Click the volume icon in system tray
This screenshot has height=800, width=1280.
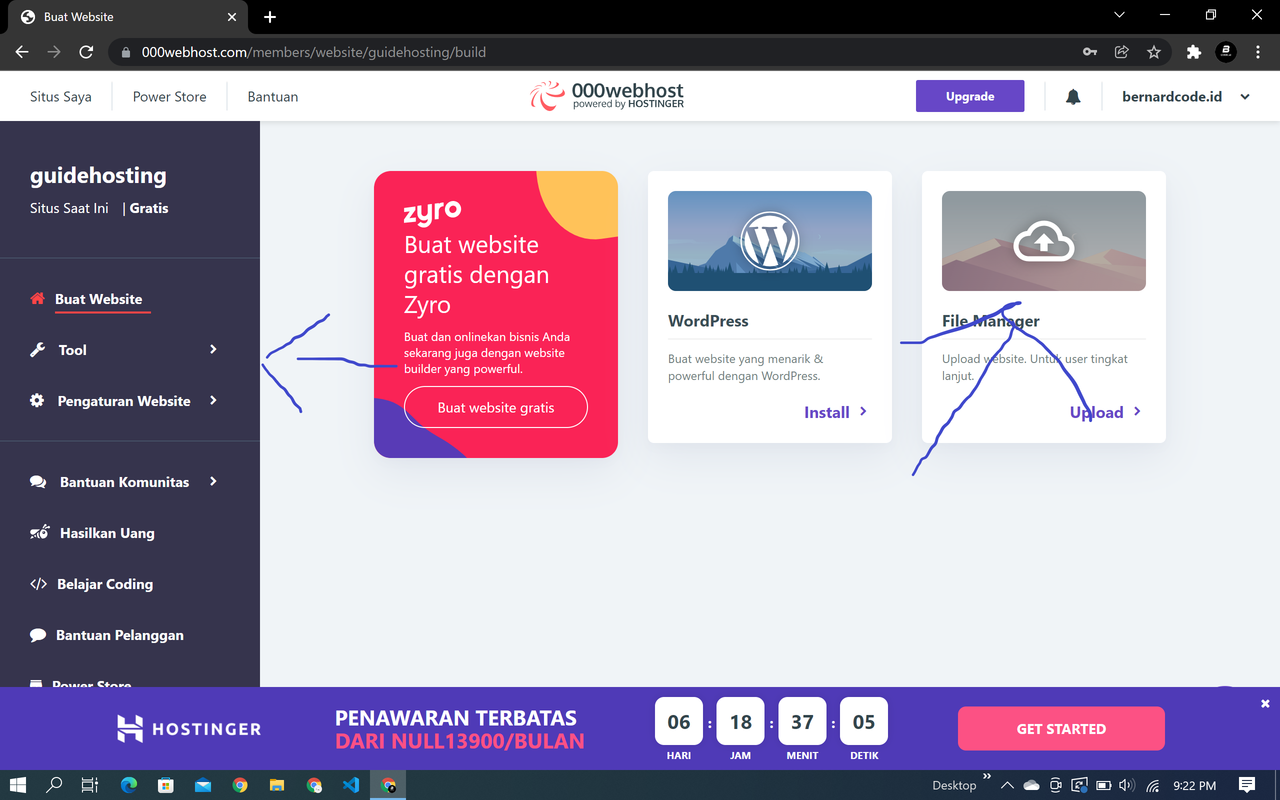click(x=1128, y=786)
